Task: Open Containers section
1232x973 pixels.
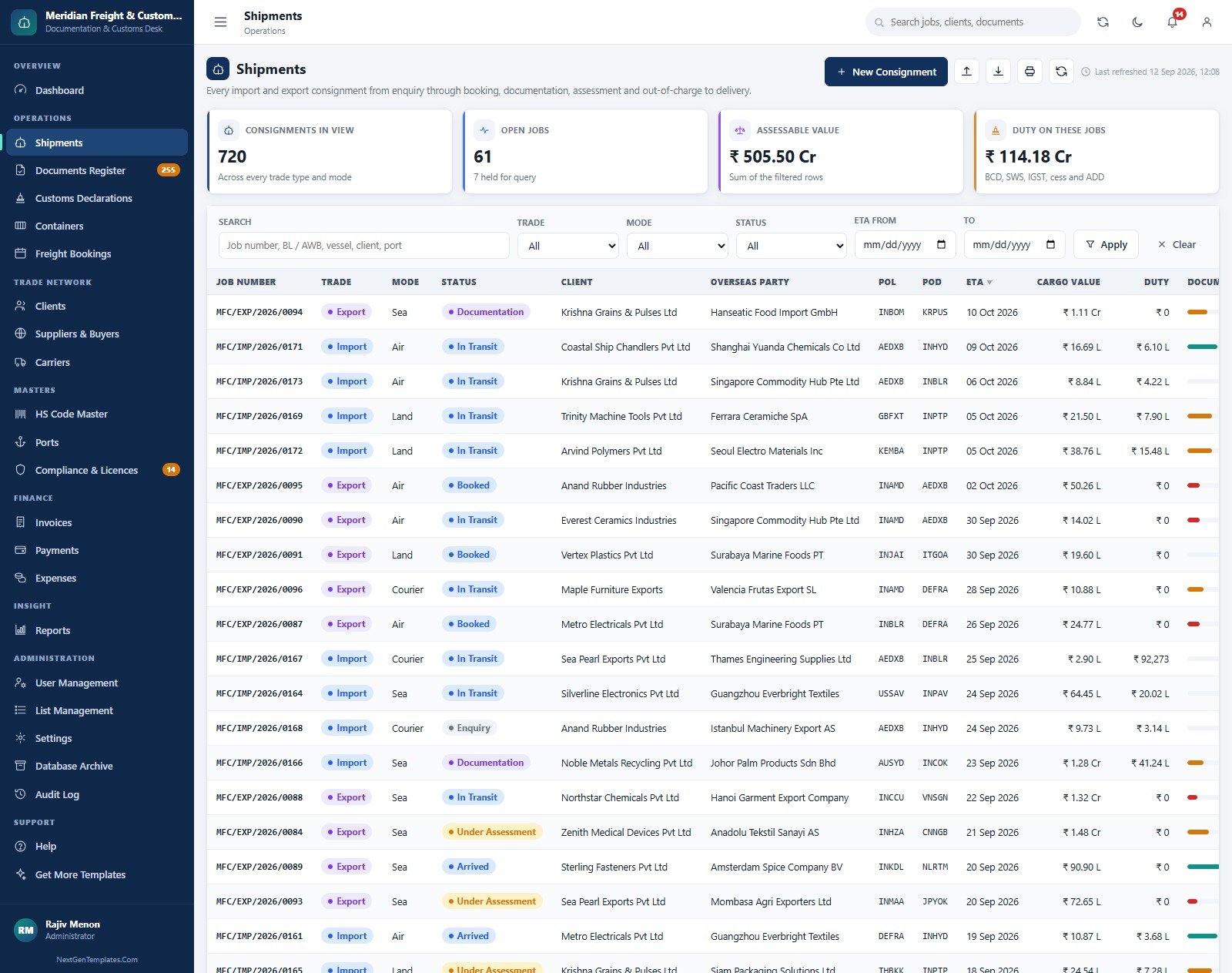Action: 97,226
